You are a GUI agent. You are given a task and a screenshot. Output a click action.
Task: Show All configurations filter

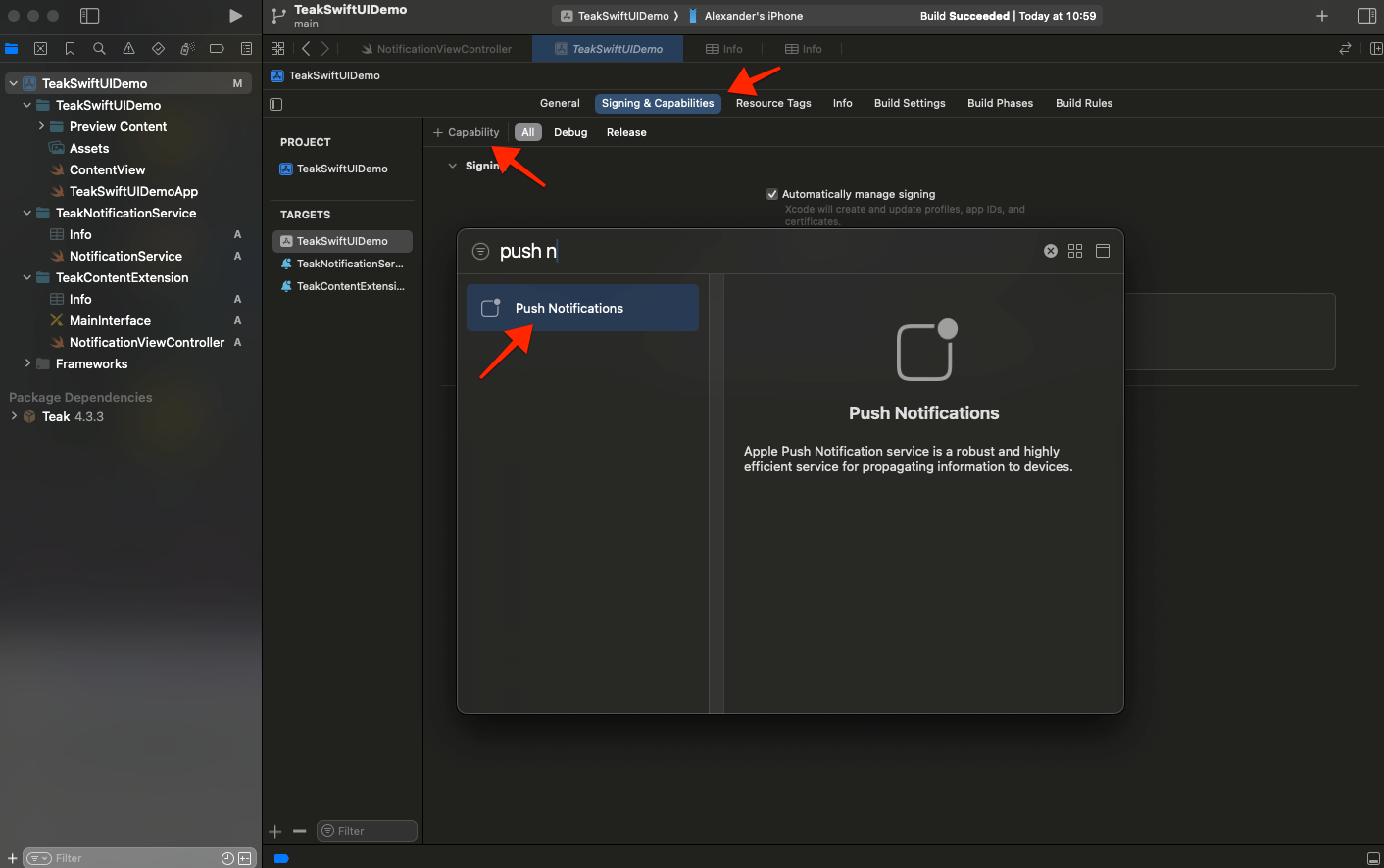click(528, 132)
